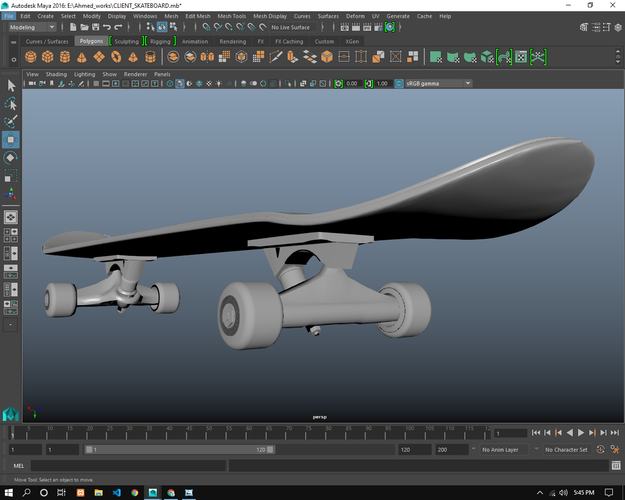This screenshot has width=625, height=500.
Task: Save the current scene file icon
Action: (x=96, y=27)
